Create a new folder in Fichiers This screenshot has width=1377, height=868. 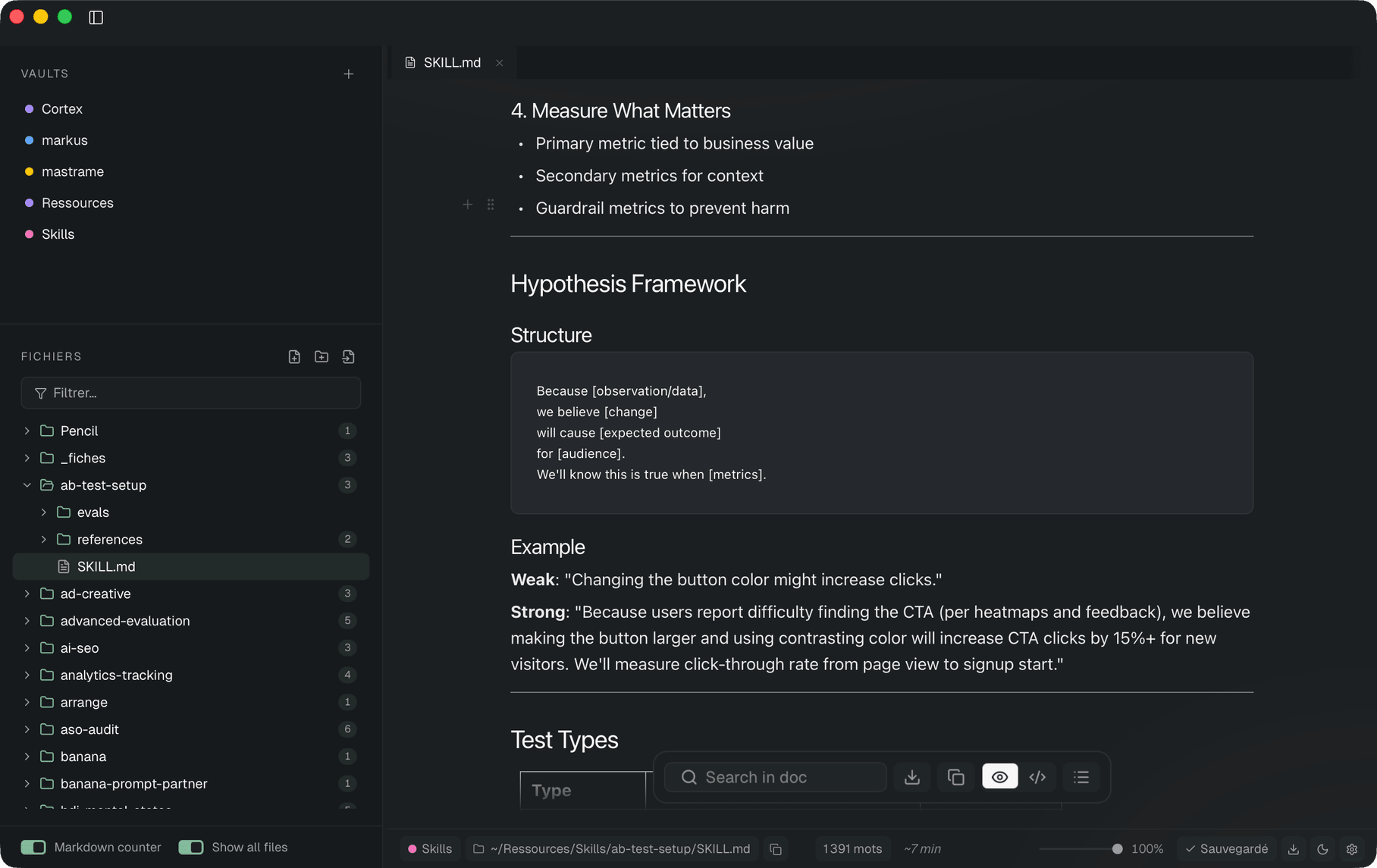322,356
